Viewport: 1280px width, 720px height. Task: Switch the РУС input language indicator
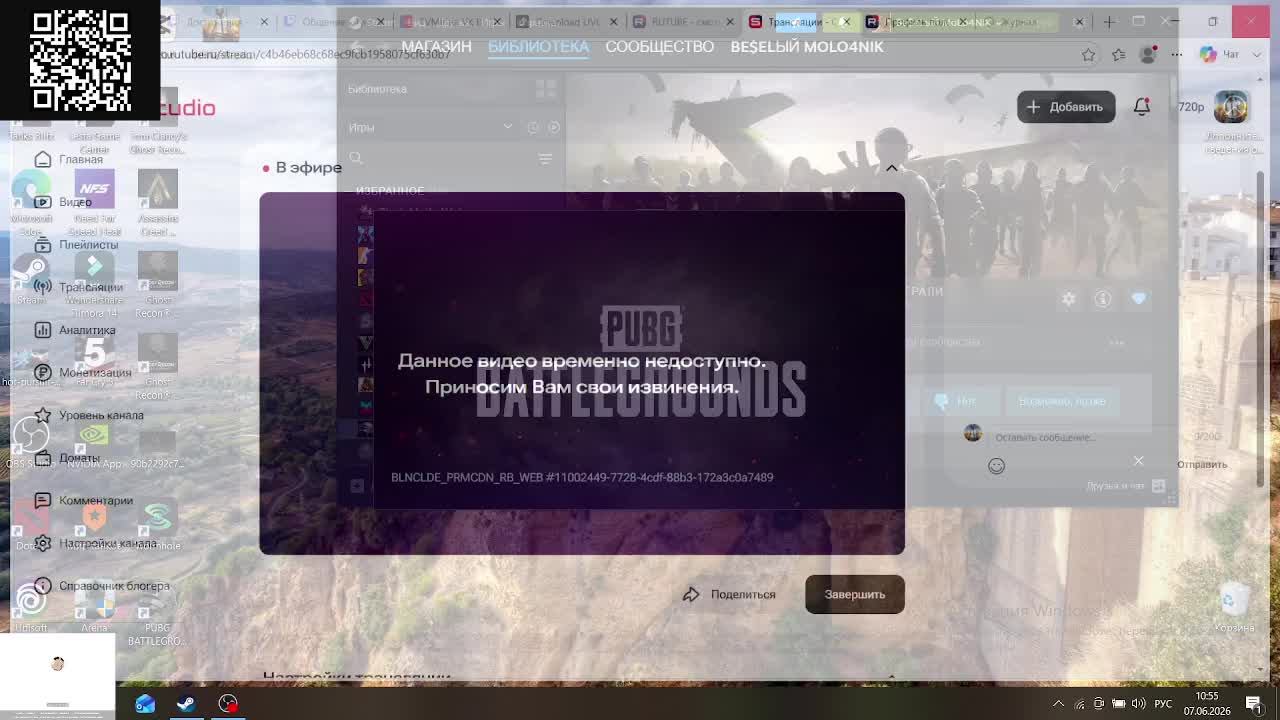(x=1163, y=704)
